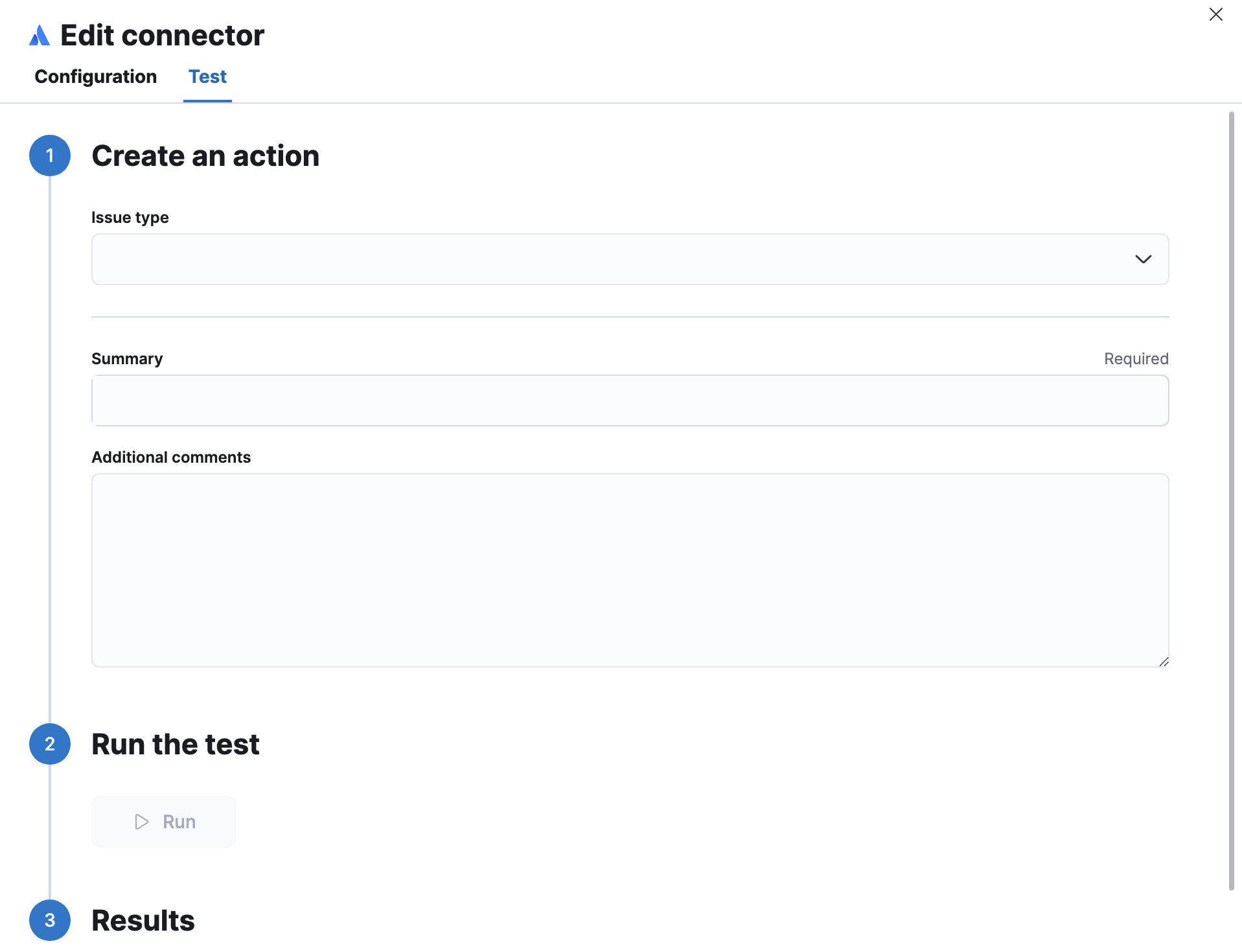The image size is (1242, 952).
Task: Click the play icon on the Run button
Action: 141,821
